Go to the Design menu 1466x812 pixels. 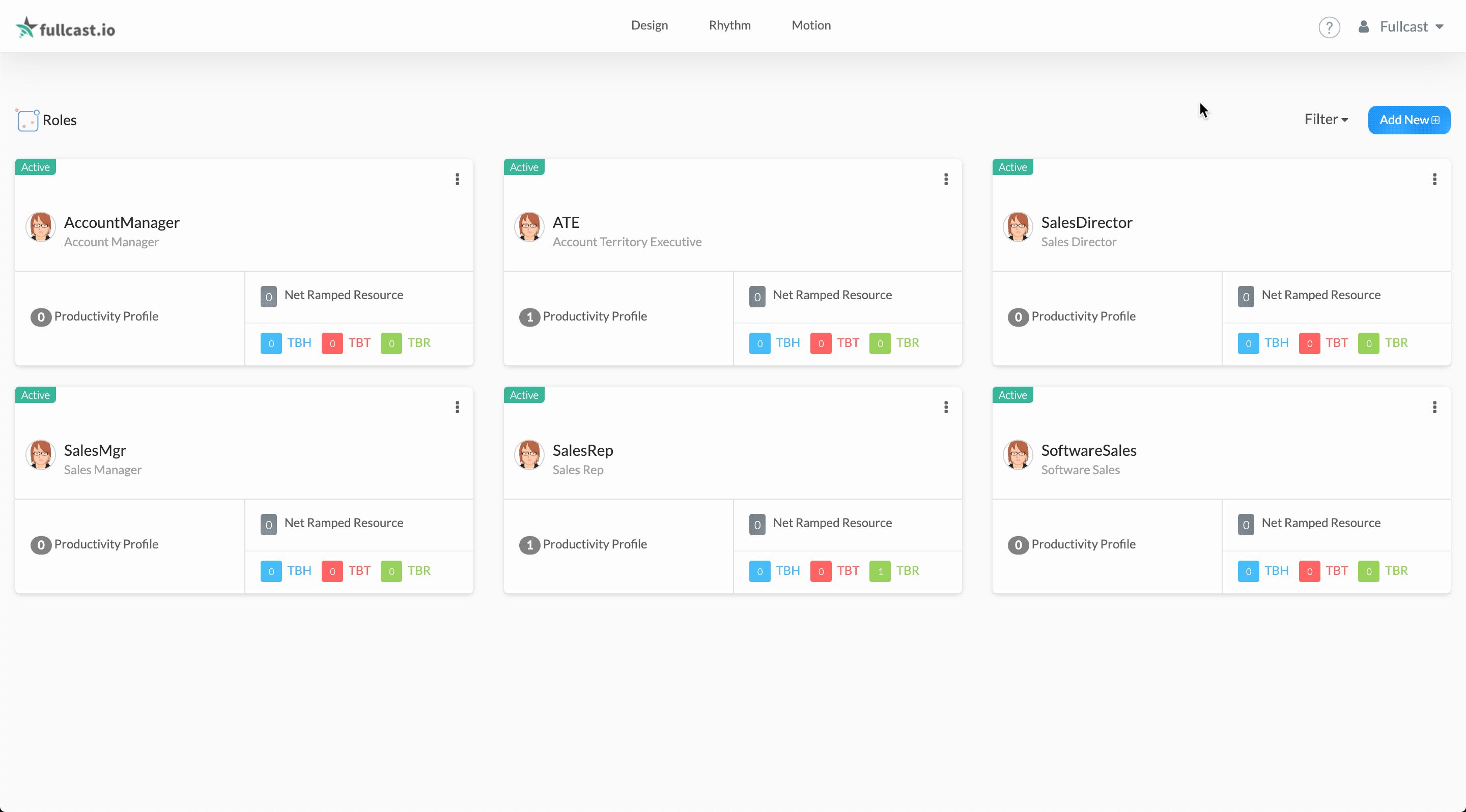(x=650, y=25)
